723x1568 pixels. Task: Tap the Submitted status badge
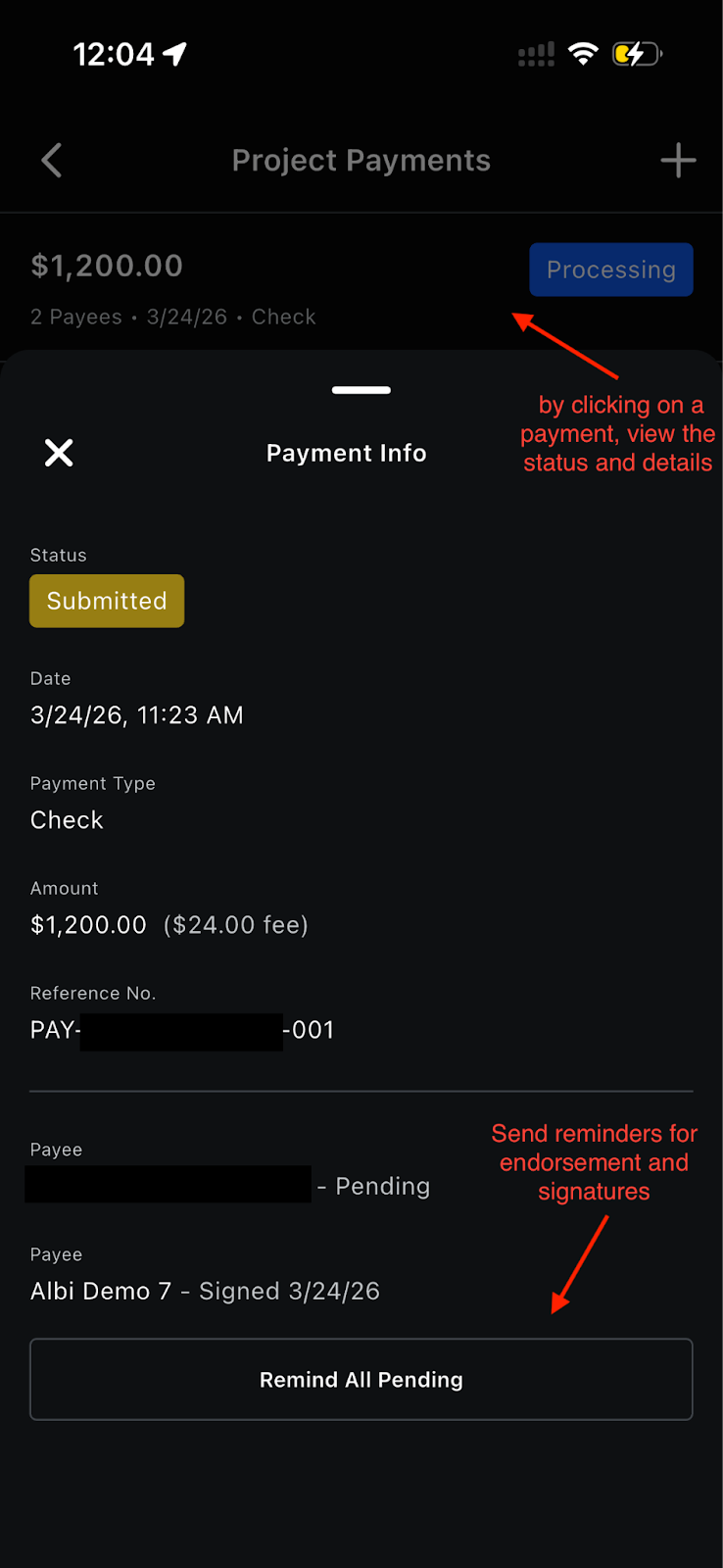(x=107, y=601)
